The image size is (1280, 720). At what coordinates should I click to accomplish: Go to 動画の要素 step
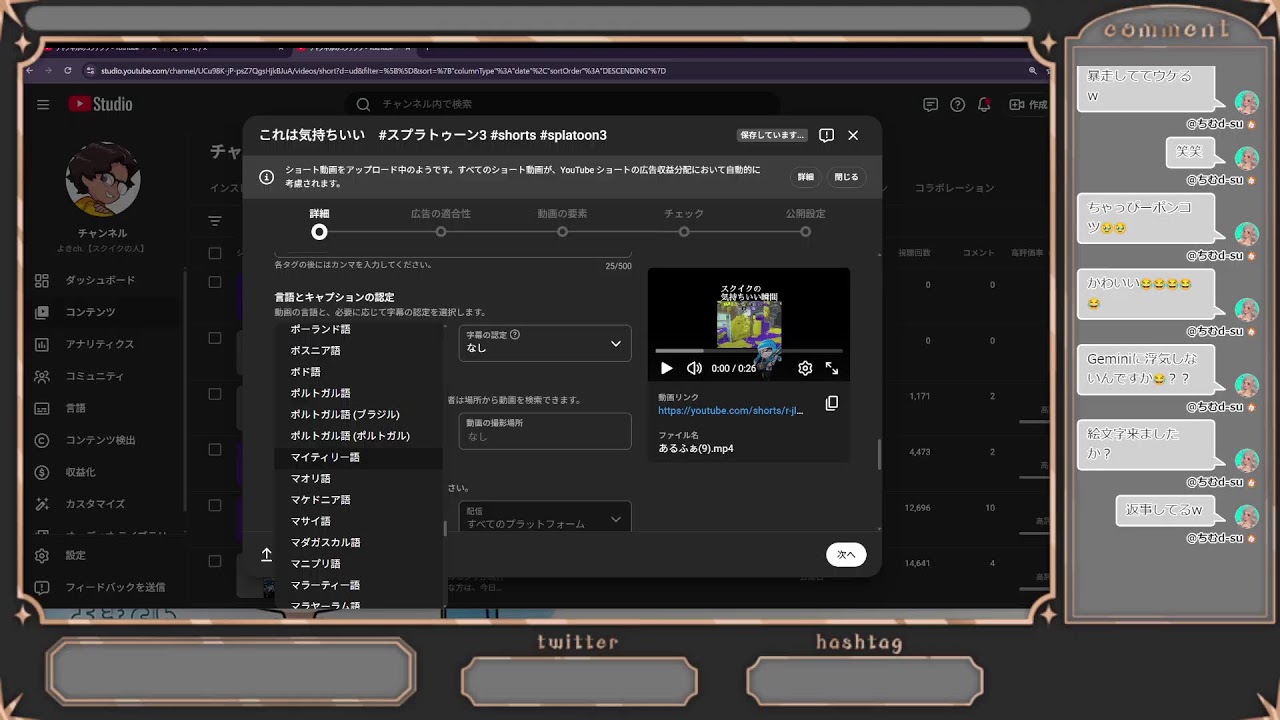point(562,223)
